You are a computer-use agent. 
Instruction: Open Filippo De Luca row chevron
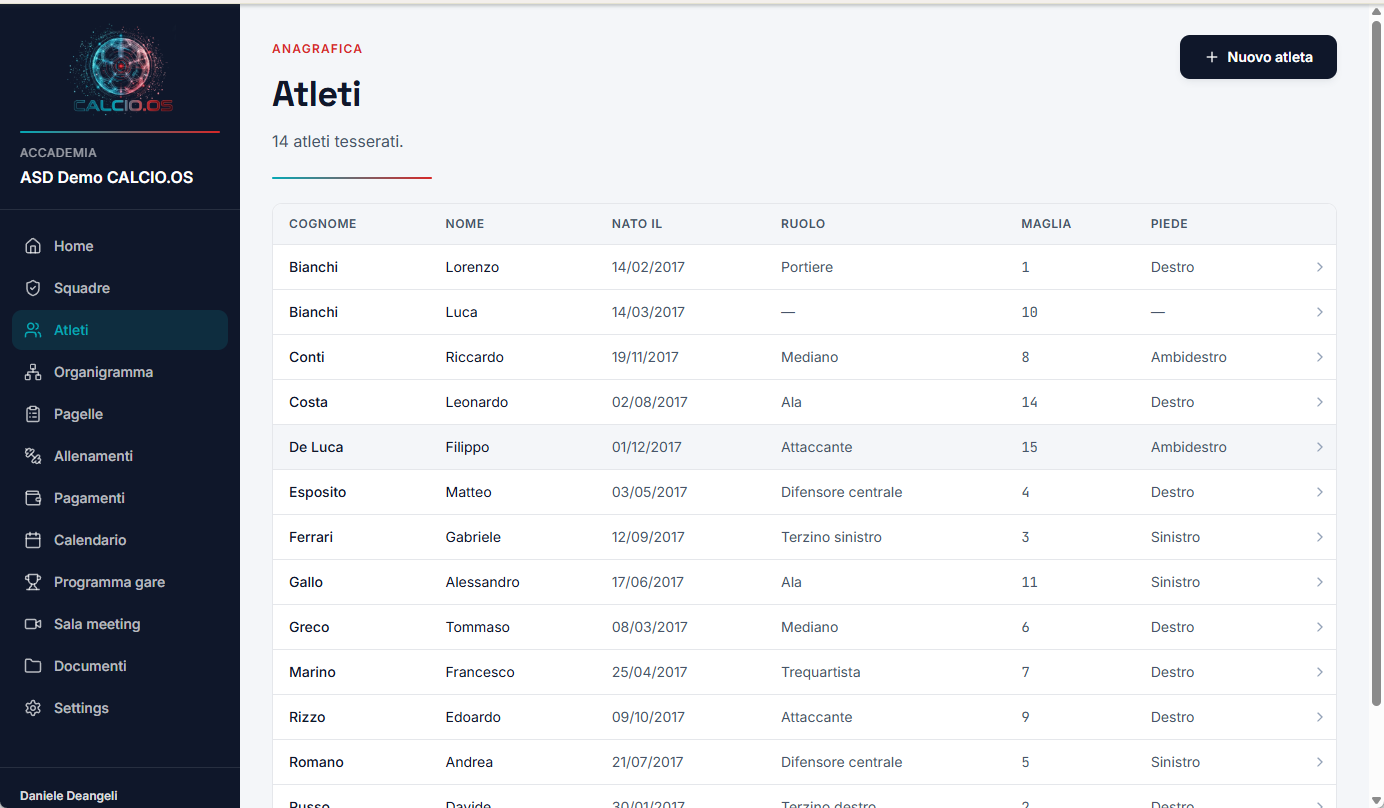coord(1320,447)
